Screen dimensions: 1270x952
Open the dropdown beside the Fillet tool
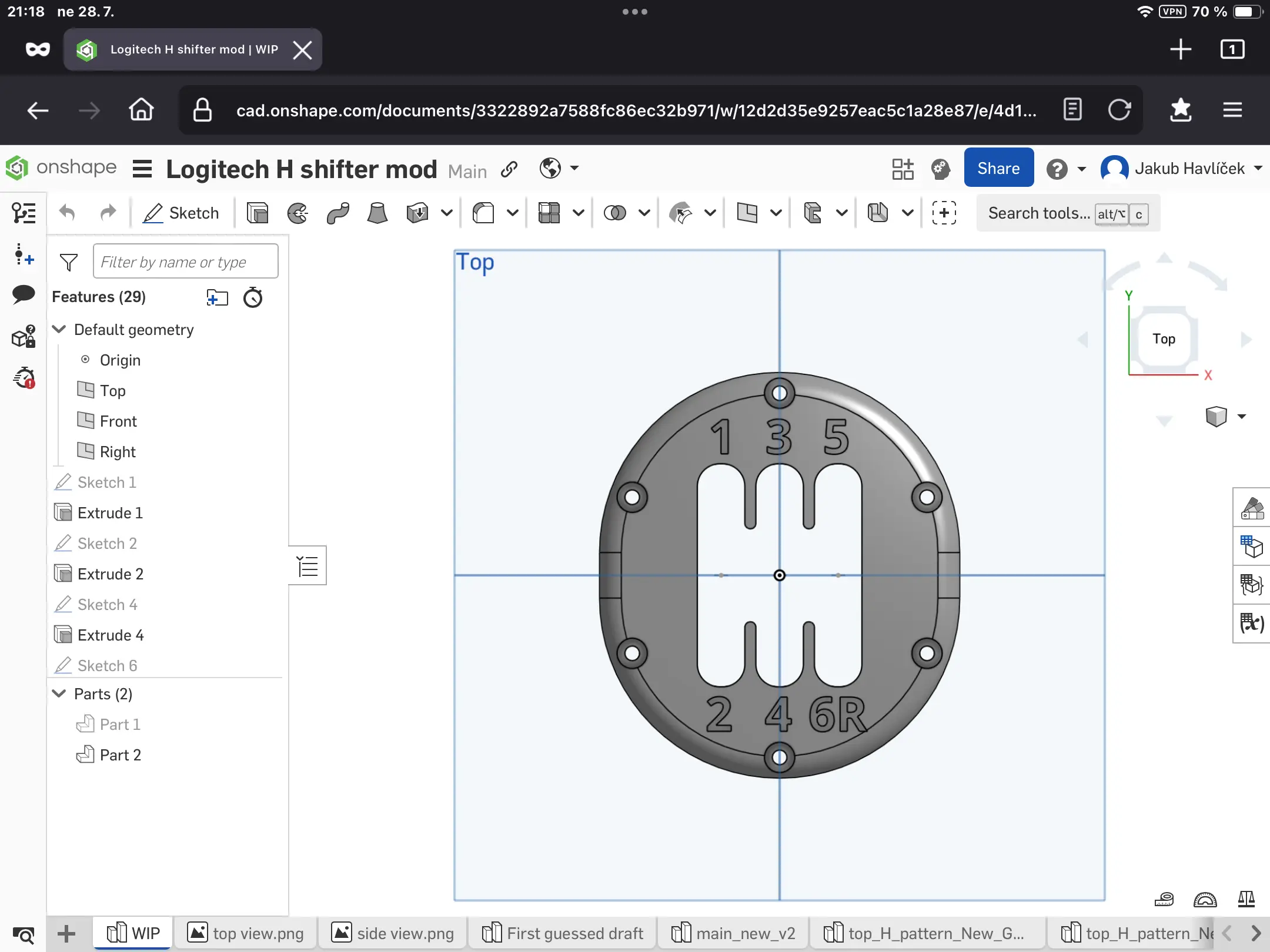[x=513, y=213]
